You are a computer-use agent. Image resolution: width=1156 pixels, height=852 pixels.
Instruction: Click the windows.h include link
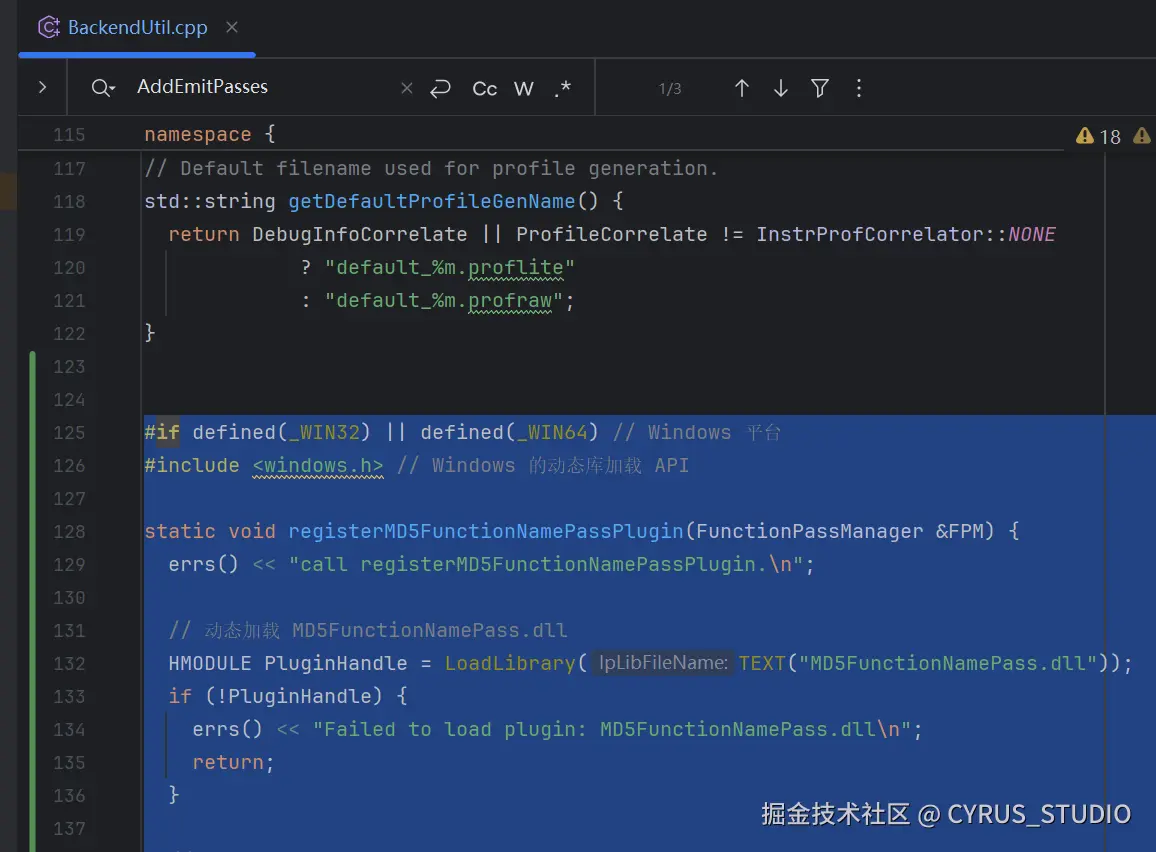click(318, 465)
